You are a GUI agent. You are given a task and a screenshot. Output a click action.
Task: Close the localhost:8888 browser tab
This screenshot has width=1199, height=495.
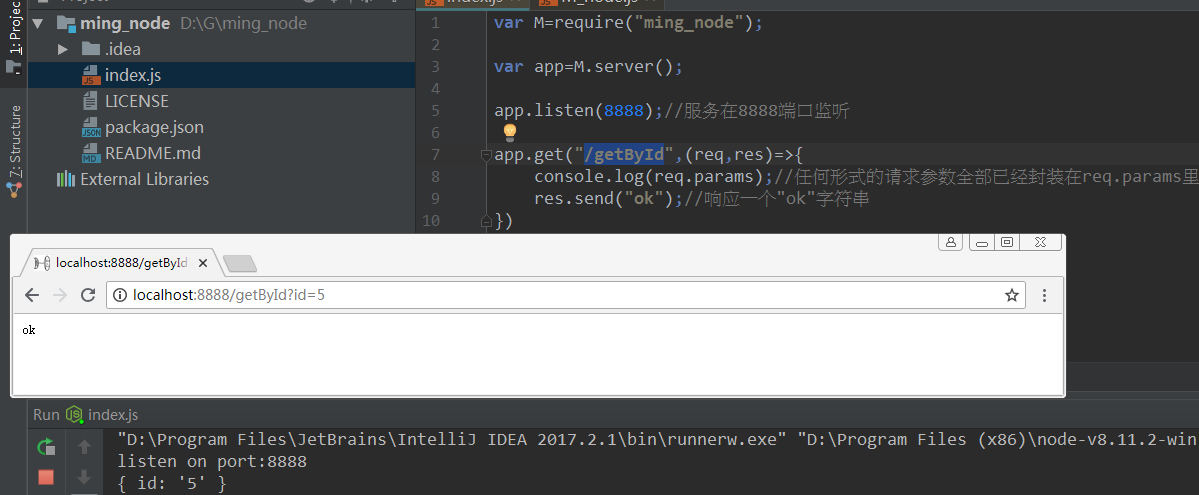[203, 262]
